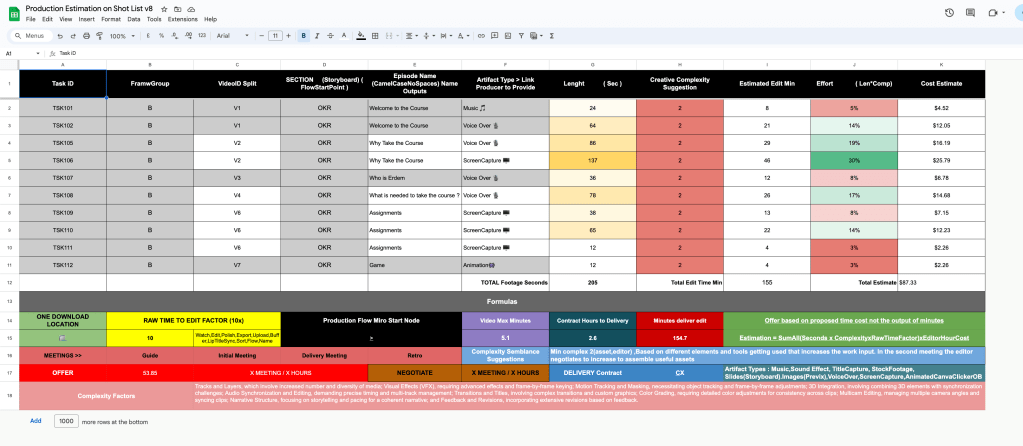Insert a chart from the toolbar
Viewport: 1023px width, 446px height.
(508, 36)
